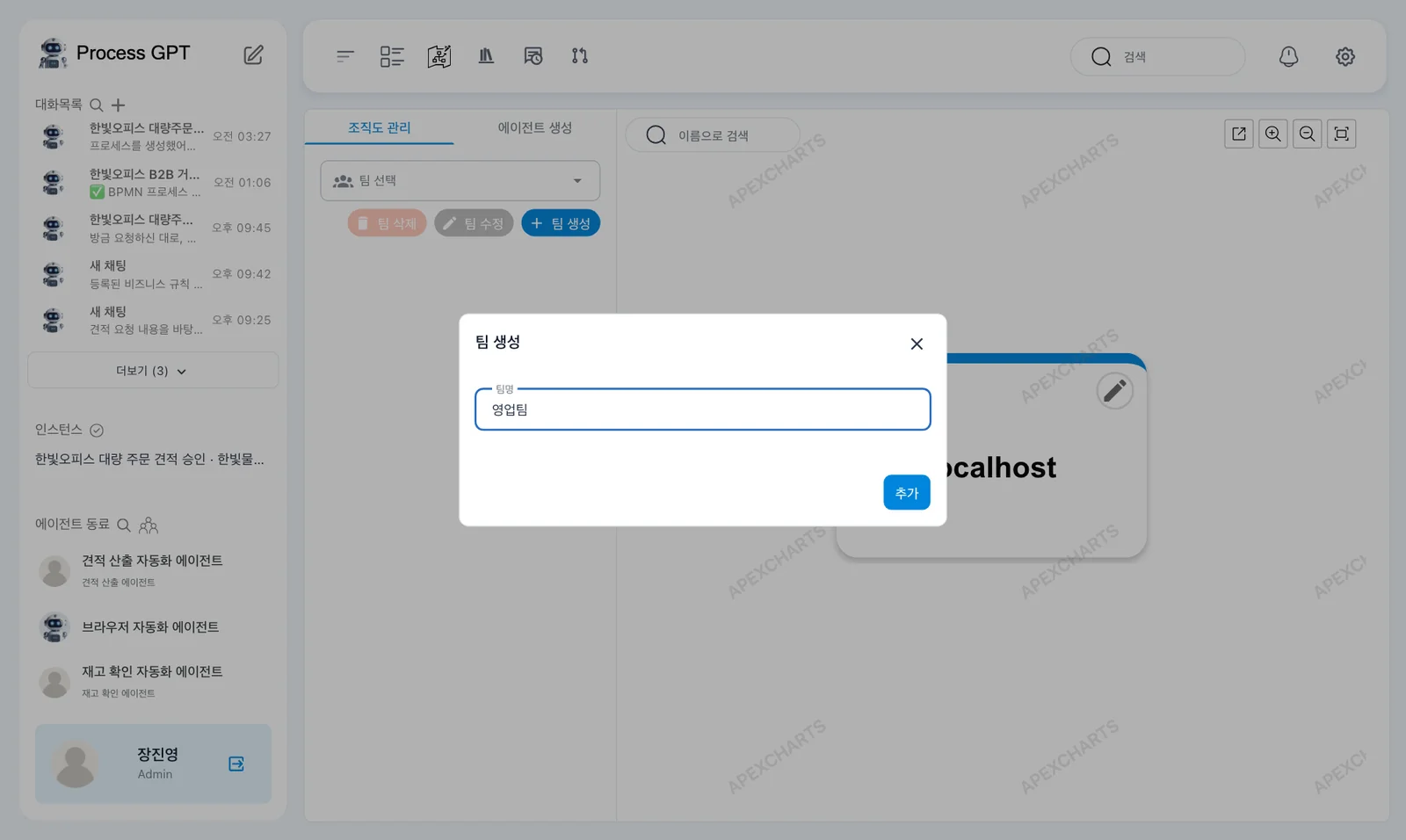
Task: Open the scheduled dashboard icon
Action: point(533,56)
